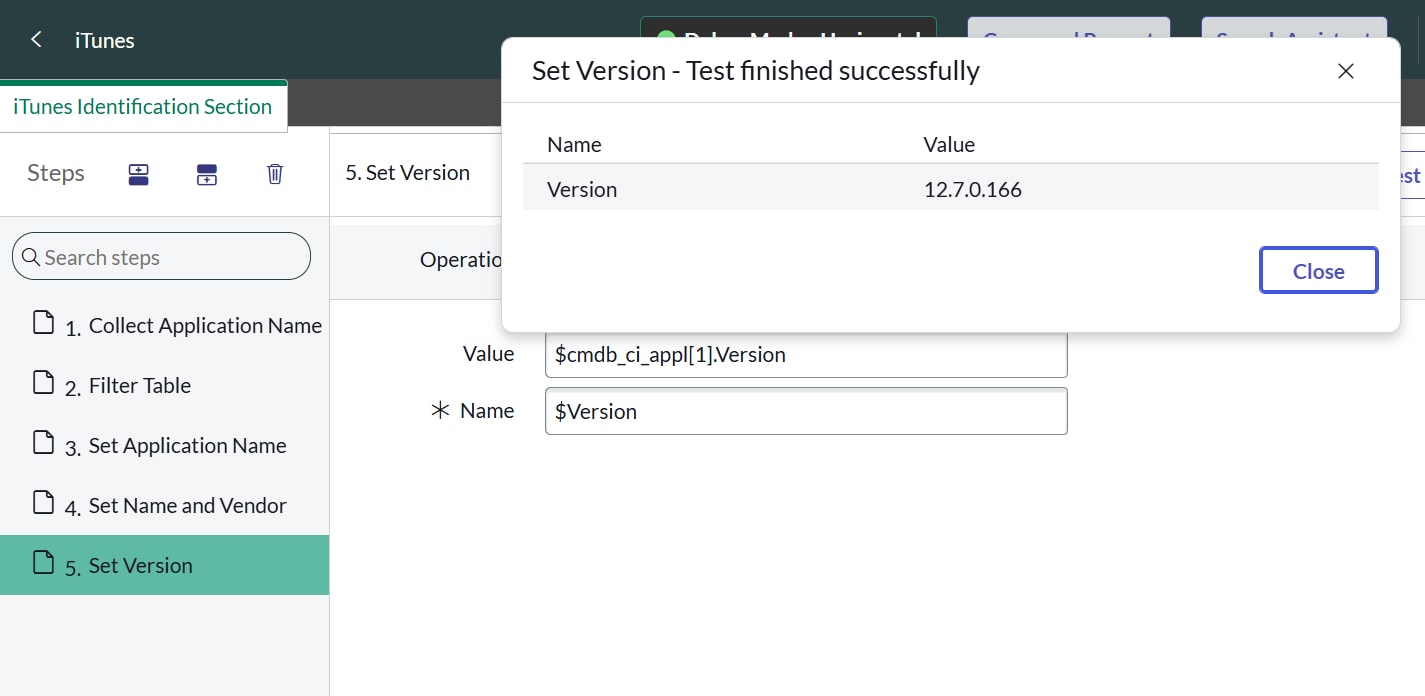Delete step using the trash icon
The width and height of the screenshot is (1425, 696).
click(x=275, y=174)
